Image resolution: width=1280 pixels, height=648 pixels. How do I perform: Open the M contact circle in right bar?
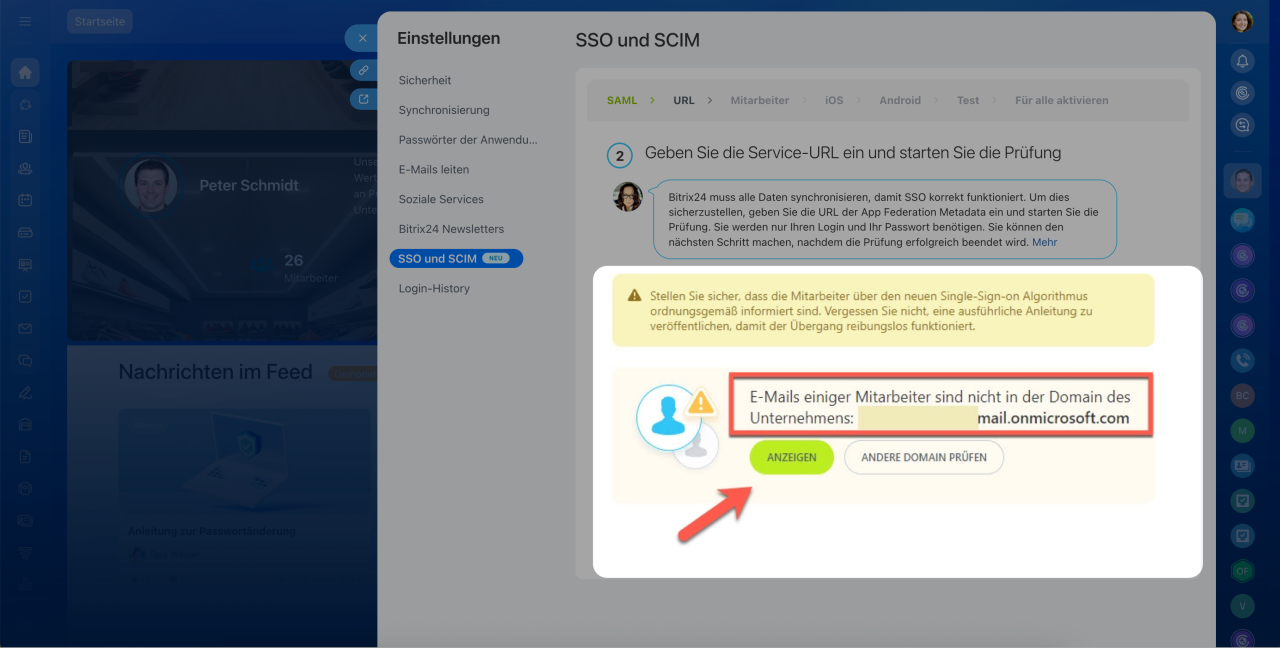click(x=1242, y=430)
